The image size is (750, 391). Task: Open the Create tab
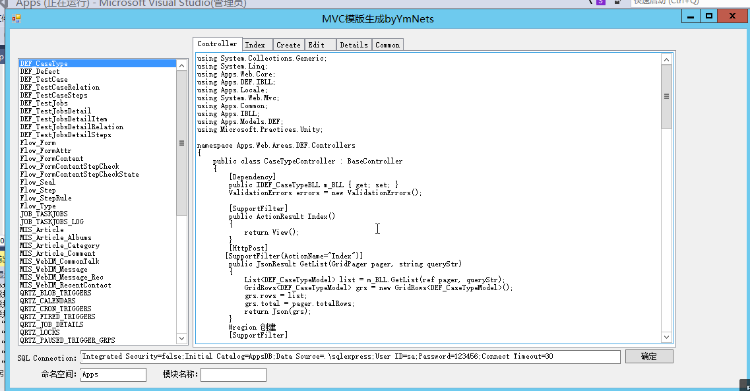(288, 45)
